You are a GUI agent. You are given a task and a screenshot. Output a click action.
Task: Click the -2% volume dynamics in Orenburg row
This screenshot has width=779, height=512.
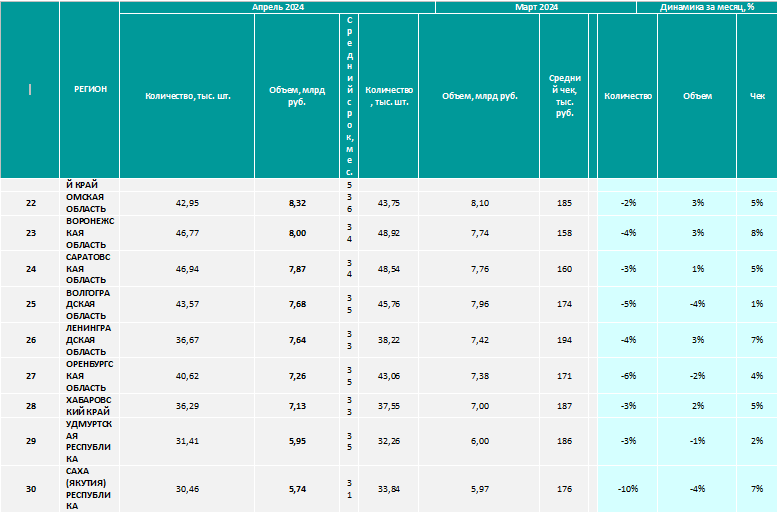click(x=698, y=376)
